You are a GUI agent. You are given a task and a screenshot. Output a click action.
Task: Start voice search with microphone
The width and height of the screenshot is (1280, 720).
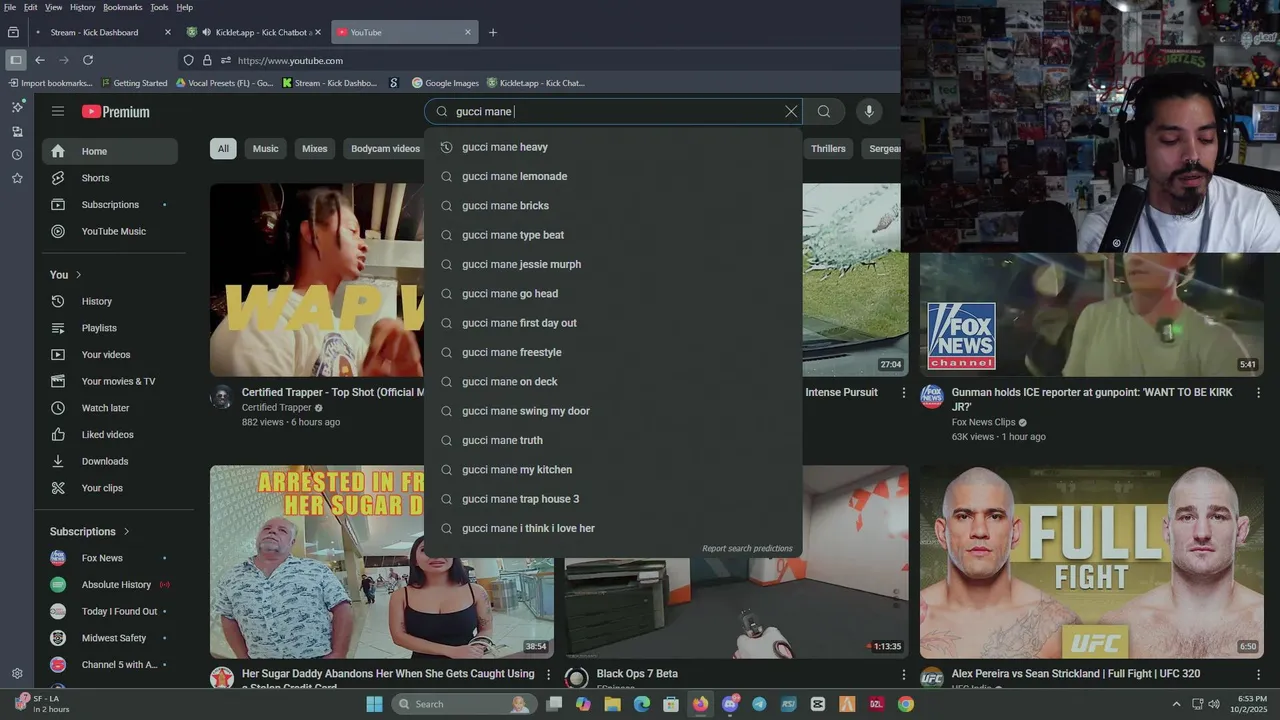[x=869, y=112]
